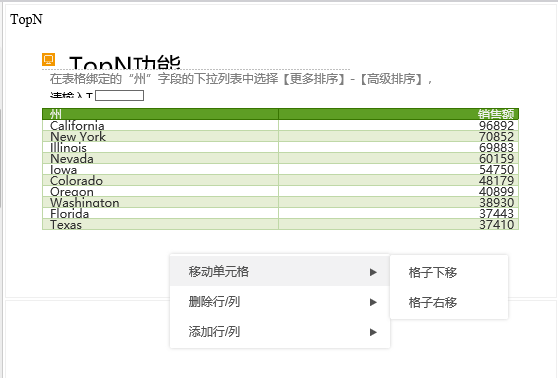Select the California table cell

click(160, 125)
